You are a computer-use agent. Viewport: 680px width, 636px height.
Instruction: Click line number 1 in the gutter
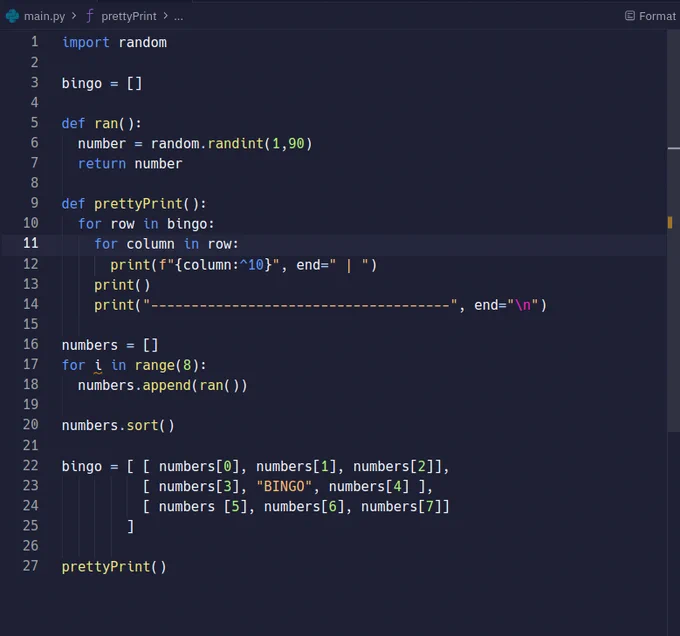(34, 42)
